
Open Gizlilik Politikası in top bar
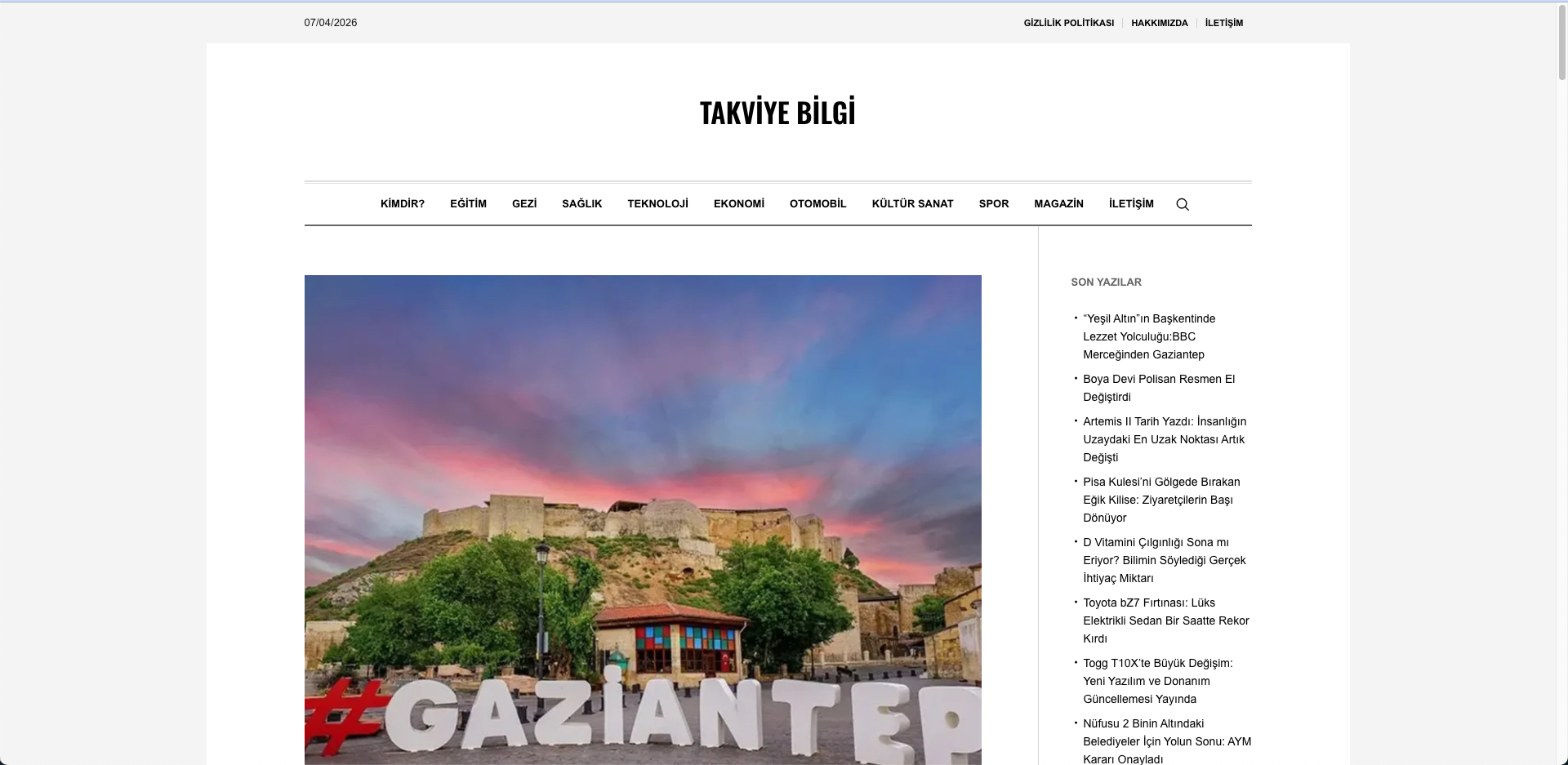coord(1068,23)
